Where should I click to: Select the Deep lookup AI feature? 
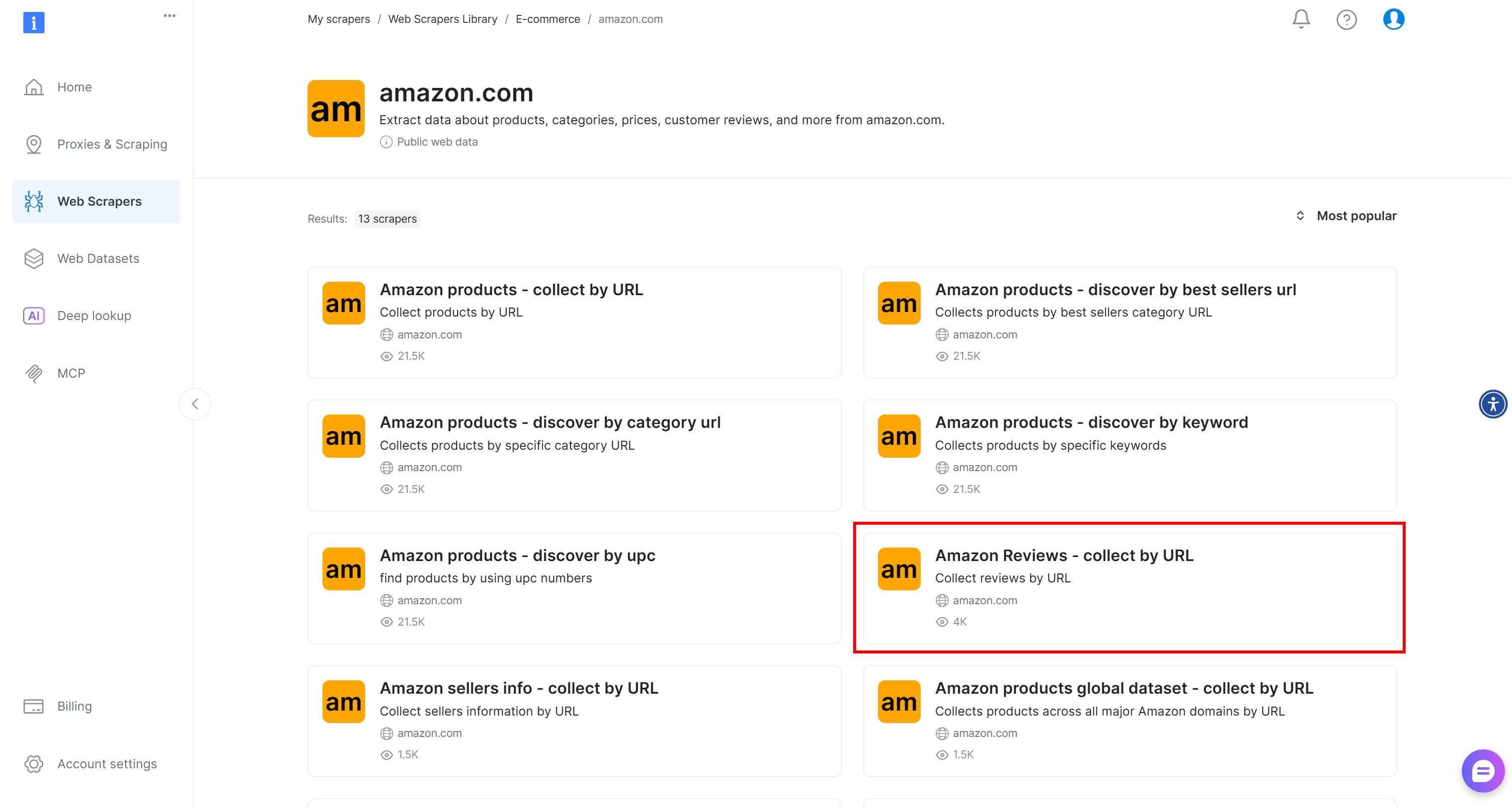point(94,315)
